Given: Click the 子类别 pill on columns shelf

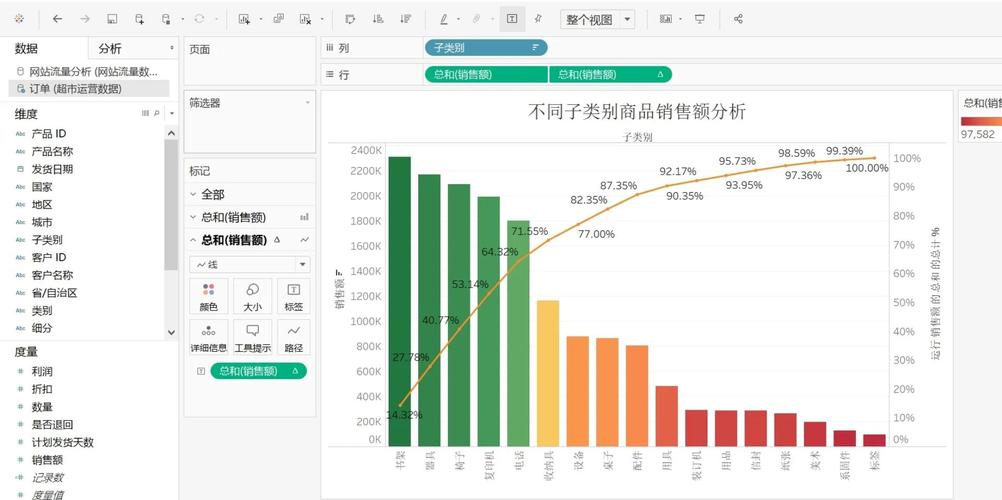Looking at the screenshot, I should point(486,47).
